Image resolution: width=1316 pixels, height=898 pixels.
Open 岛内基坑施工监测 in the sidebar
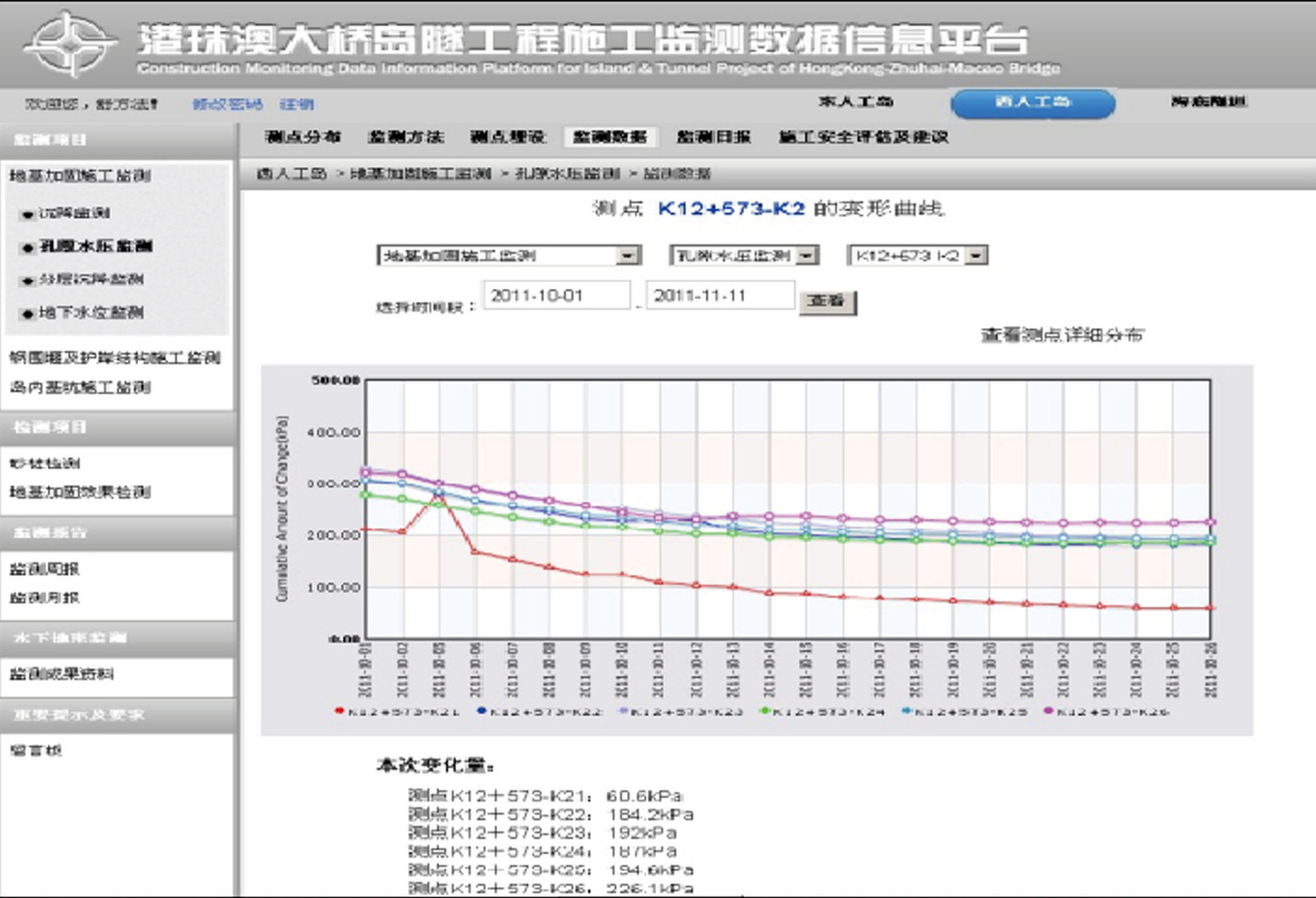80,387
